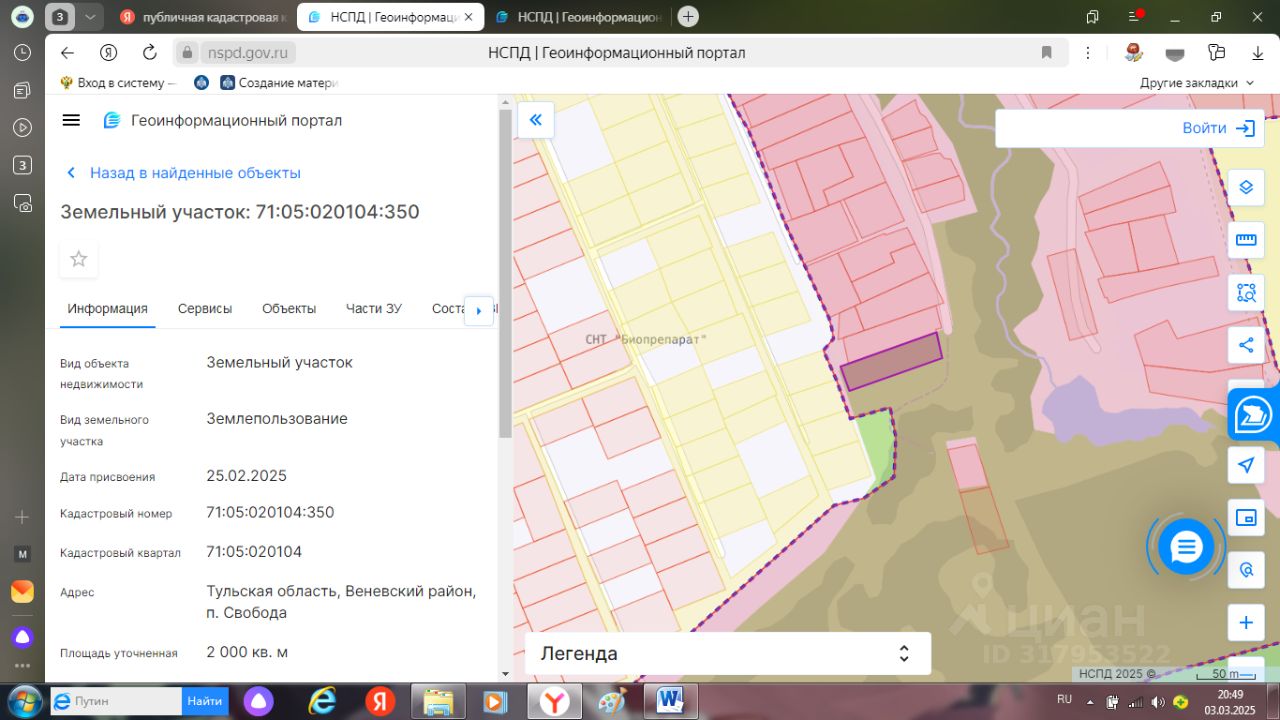Open browser bookmarks collections icon in title bar
This screenshot has width=1280, height=720.
click(x=1092, y=16)
